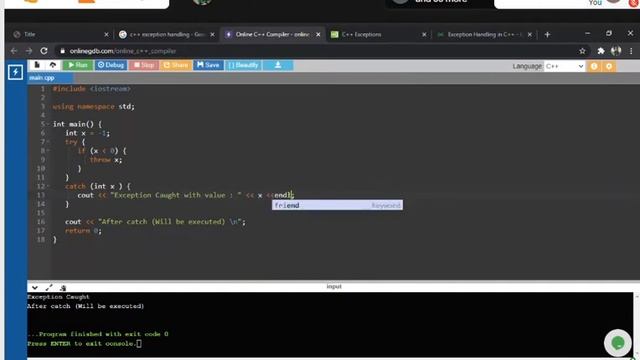Viewport: 640px width, 360px height.
Task: Reload the page with refresh icon
Action: [44, 51]
